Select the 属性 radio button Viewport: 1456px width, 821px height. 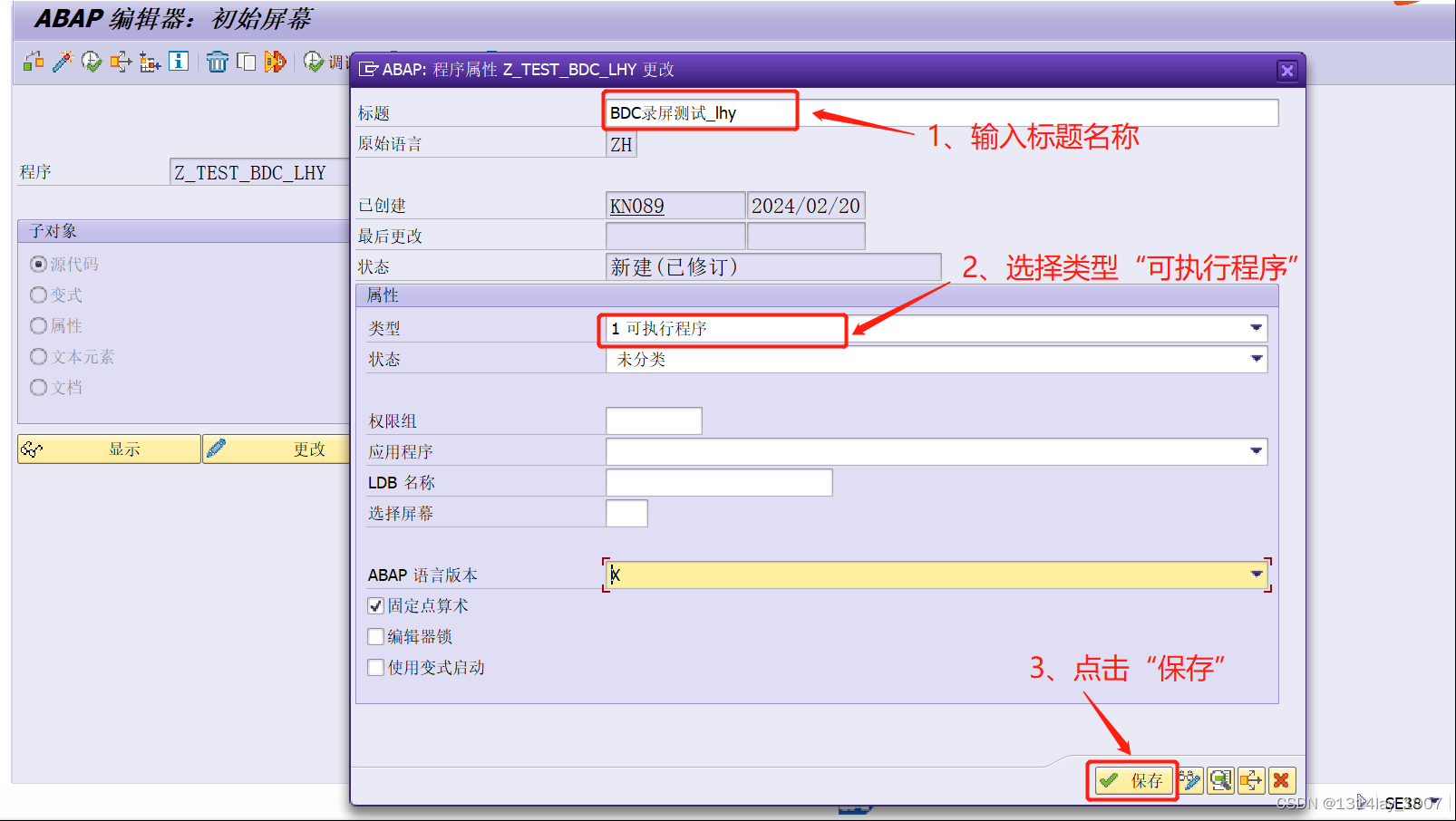point(38,325)
